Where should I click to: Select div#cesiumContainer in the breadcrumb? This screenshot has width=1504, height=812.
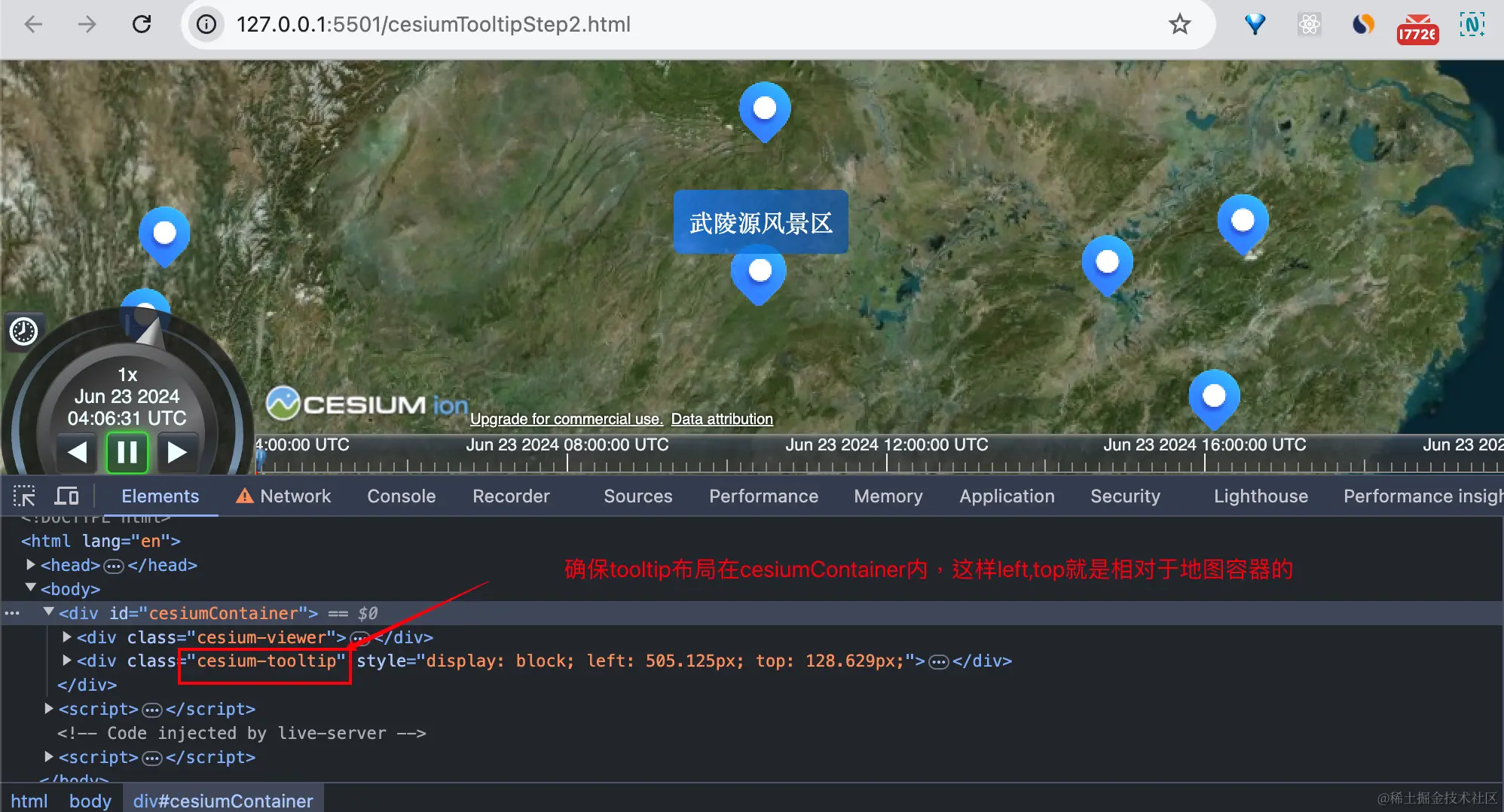[x=223, y=801]
